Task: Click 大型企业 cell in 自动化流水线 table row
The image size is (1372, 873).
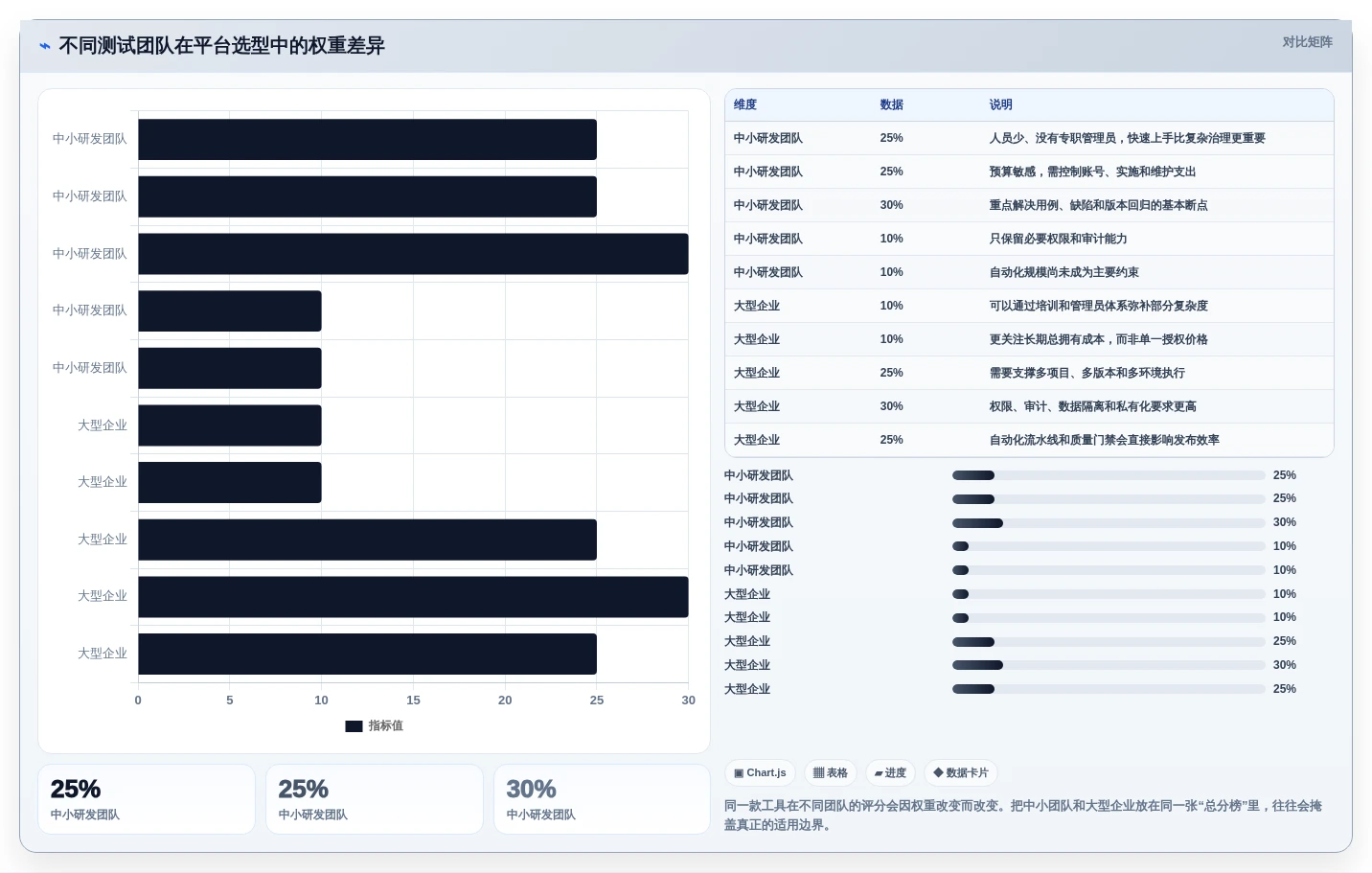Action: (757, 440)
